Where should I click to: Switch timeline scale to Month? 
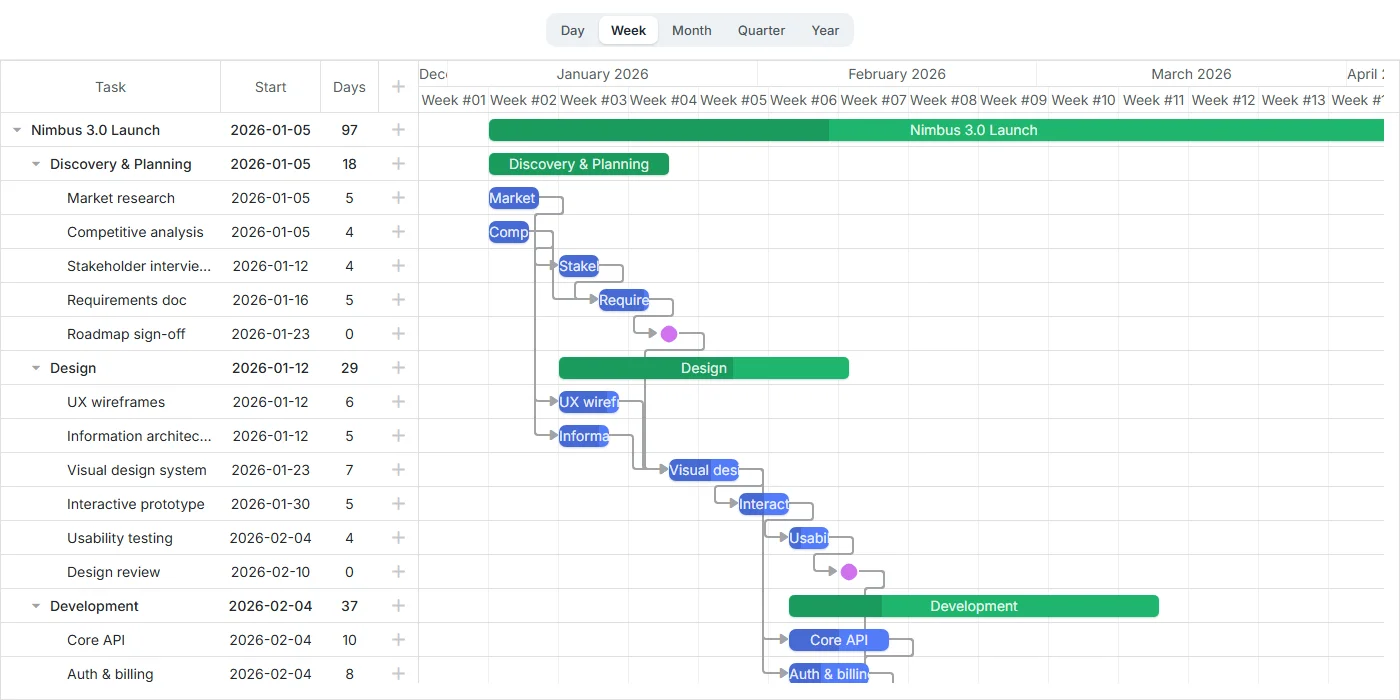pos(692,30)
